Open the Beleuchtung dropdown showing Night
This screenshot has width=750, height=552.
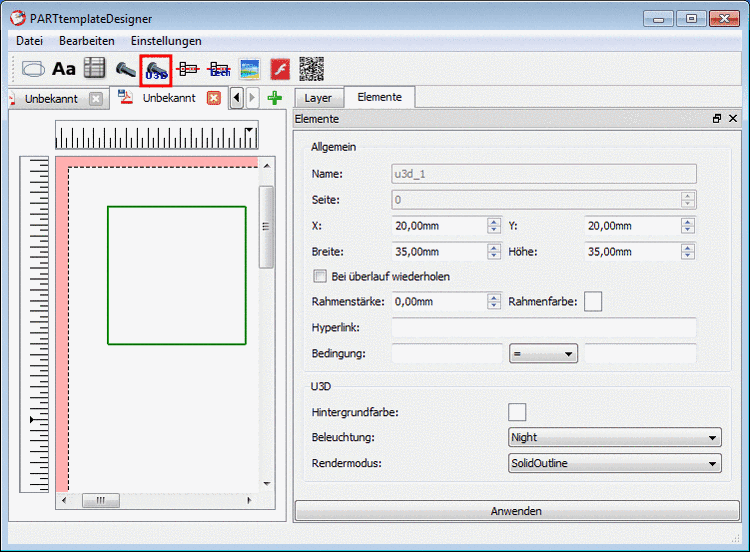pos(614,437)
